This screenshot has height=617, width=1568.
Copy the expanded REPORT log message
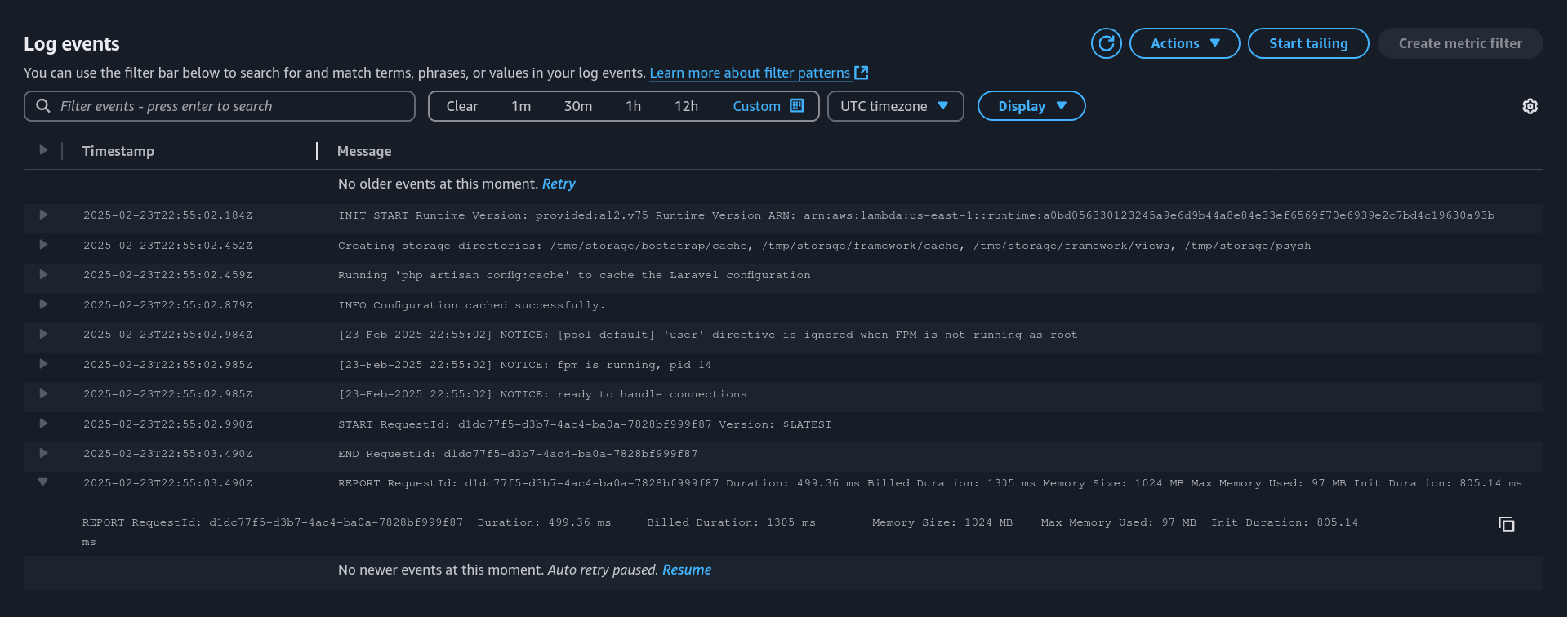[1507, 524]
